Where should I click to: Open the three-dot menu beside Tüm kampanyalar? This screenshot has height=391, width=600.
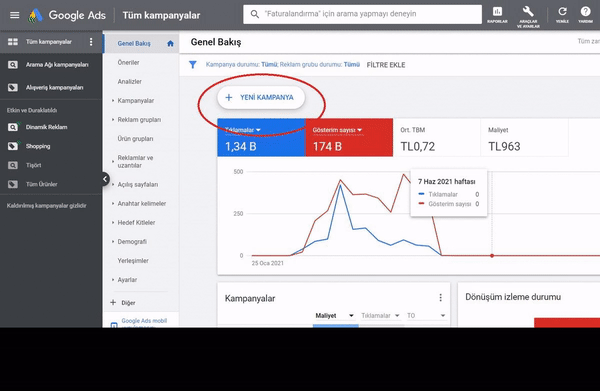[91, 42]
